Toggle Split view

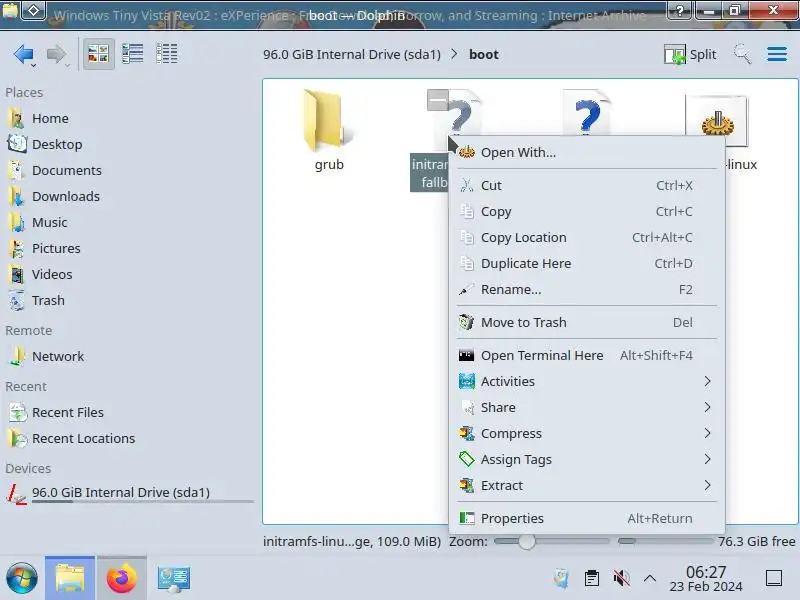690,54
